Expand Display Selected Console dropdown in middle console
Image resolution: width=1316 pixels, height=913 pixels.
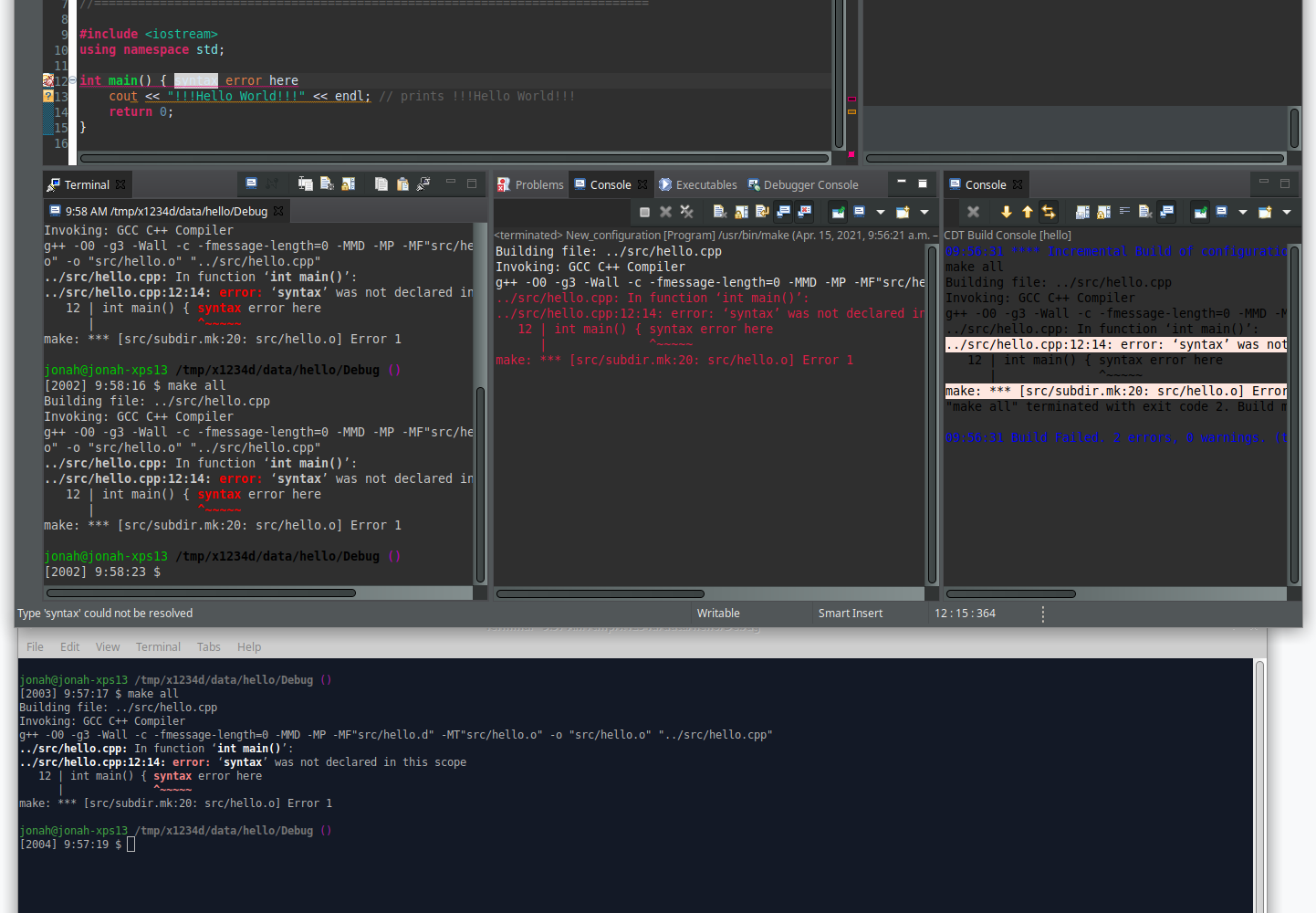click(881, 212)
